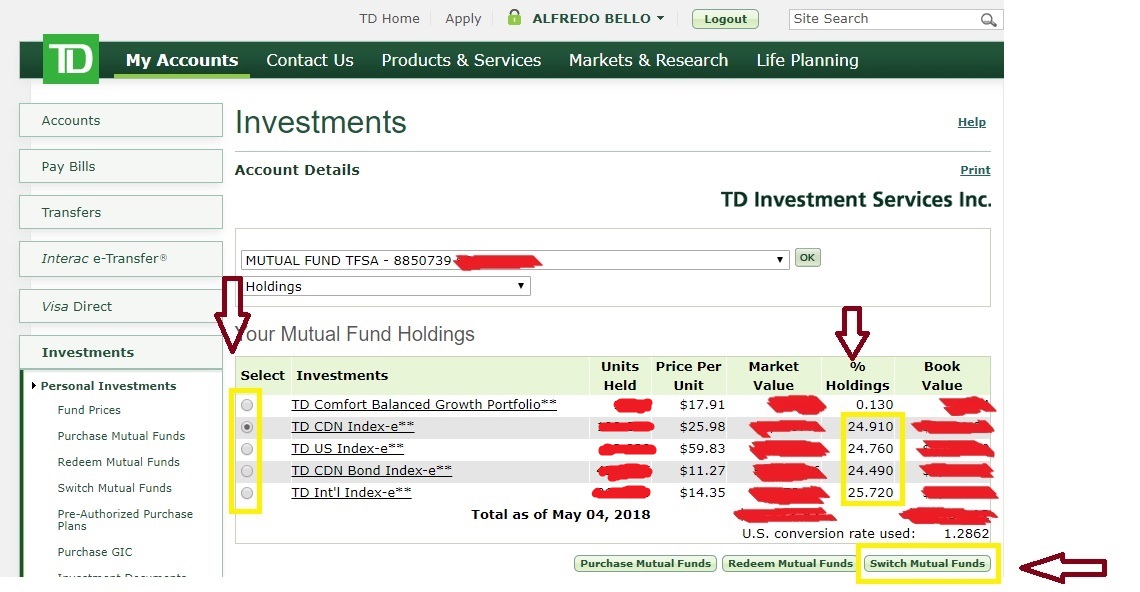Image resolution: width=1140 pixels, height=592 pixels.
Task: Open the TD CDN Bond Index-e fund link
Action: 372,470
